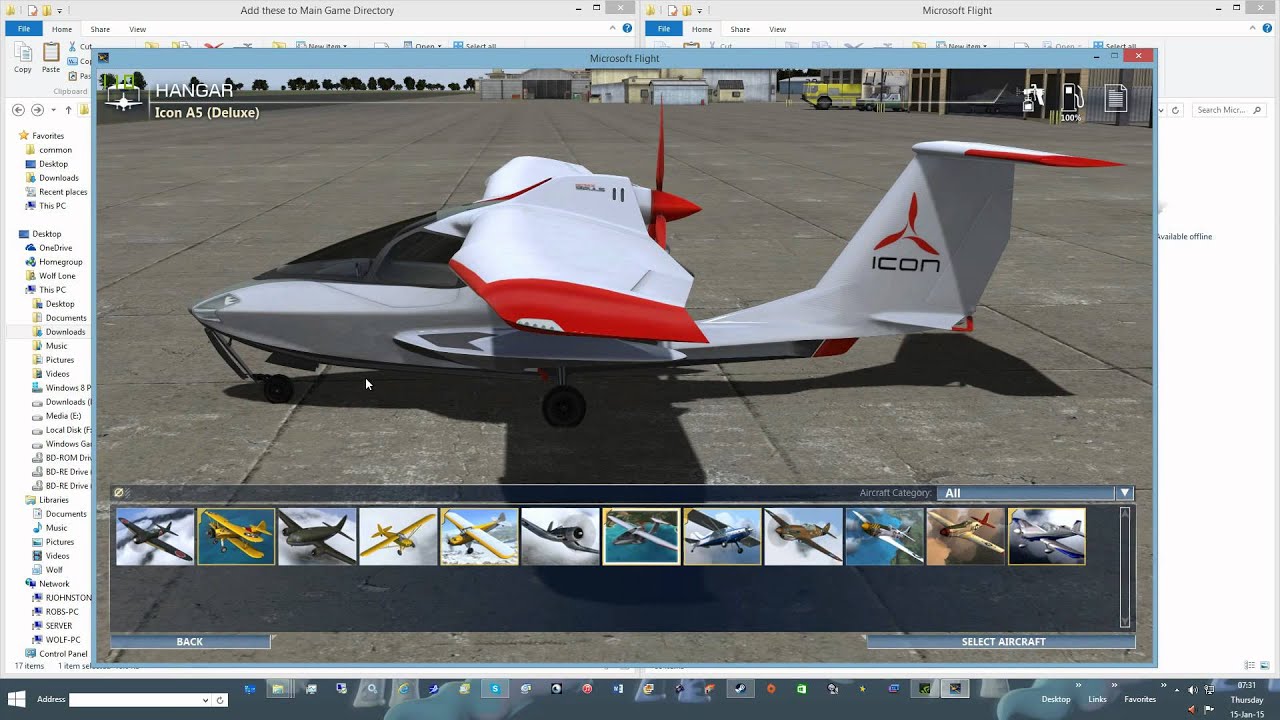Screen dimensions: 1280x720
Task: Select the first dark fighter aircraft thumbnail
Action: coord(155,537)
